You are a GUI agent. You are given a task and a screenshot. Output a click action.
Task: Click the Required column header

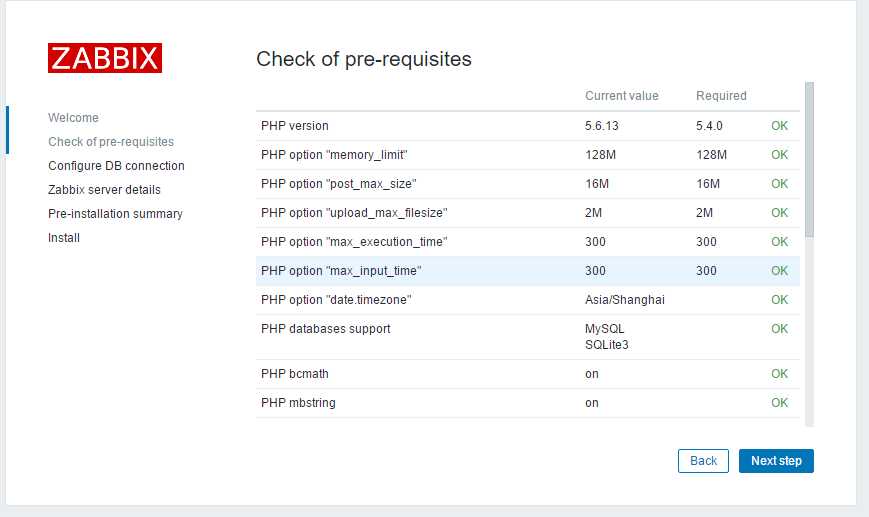[x=721, y=96]
